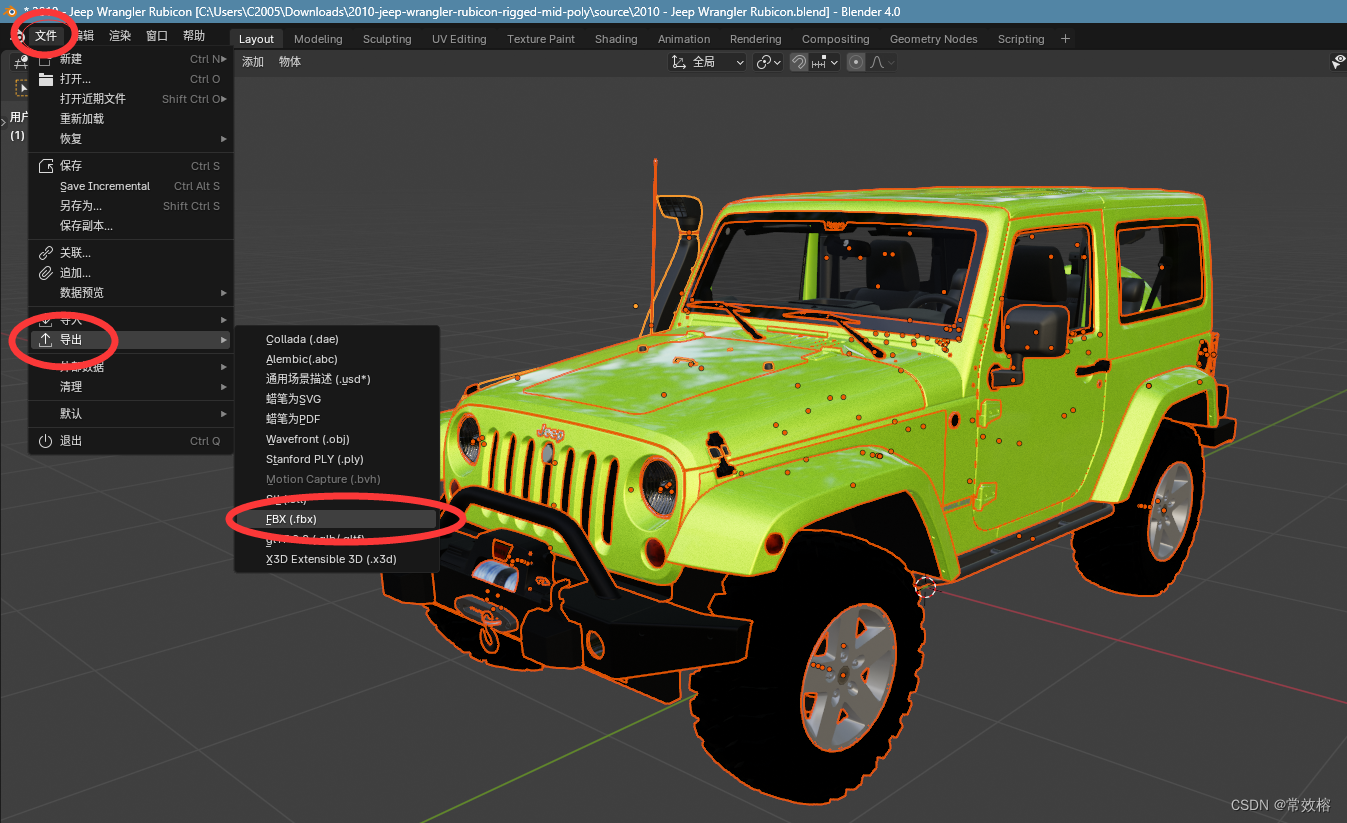Click the folder icon beside 打开
Image resolution: width=1347 pixels, height=823 pixels.
pos(45,79)
